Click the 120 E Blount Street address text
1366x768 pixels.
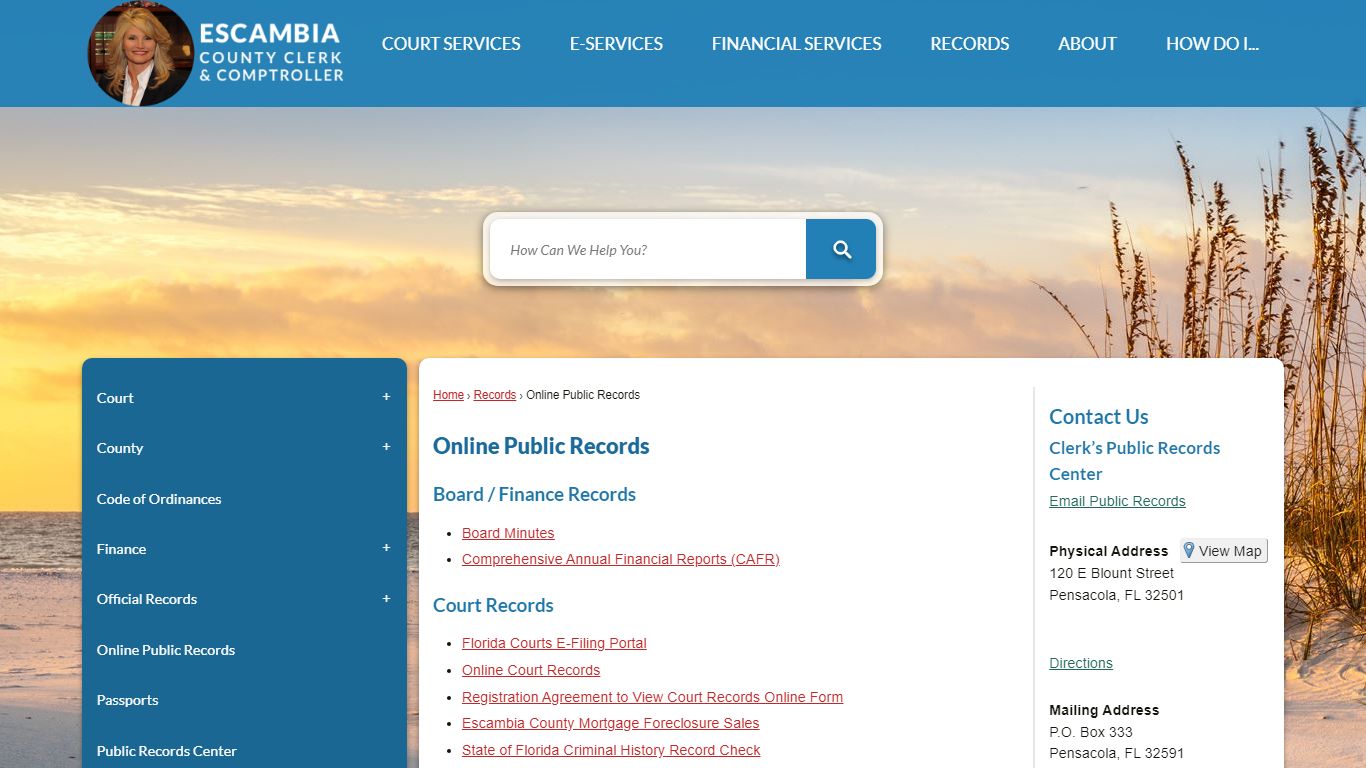[1112, 573]
